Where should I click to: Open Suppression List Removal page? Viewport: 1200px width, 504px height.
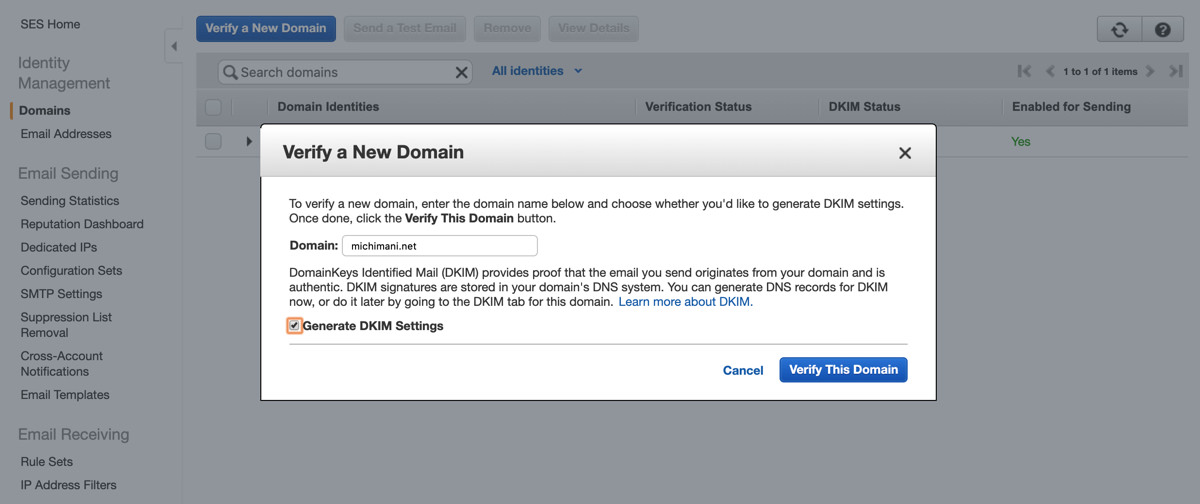click(66, 325)
